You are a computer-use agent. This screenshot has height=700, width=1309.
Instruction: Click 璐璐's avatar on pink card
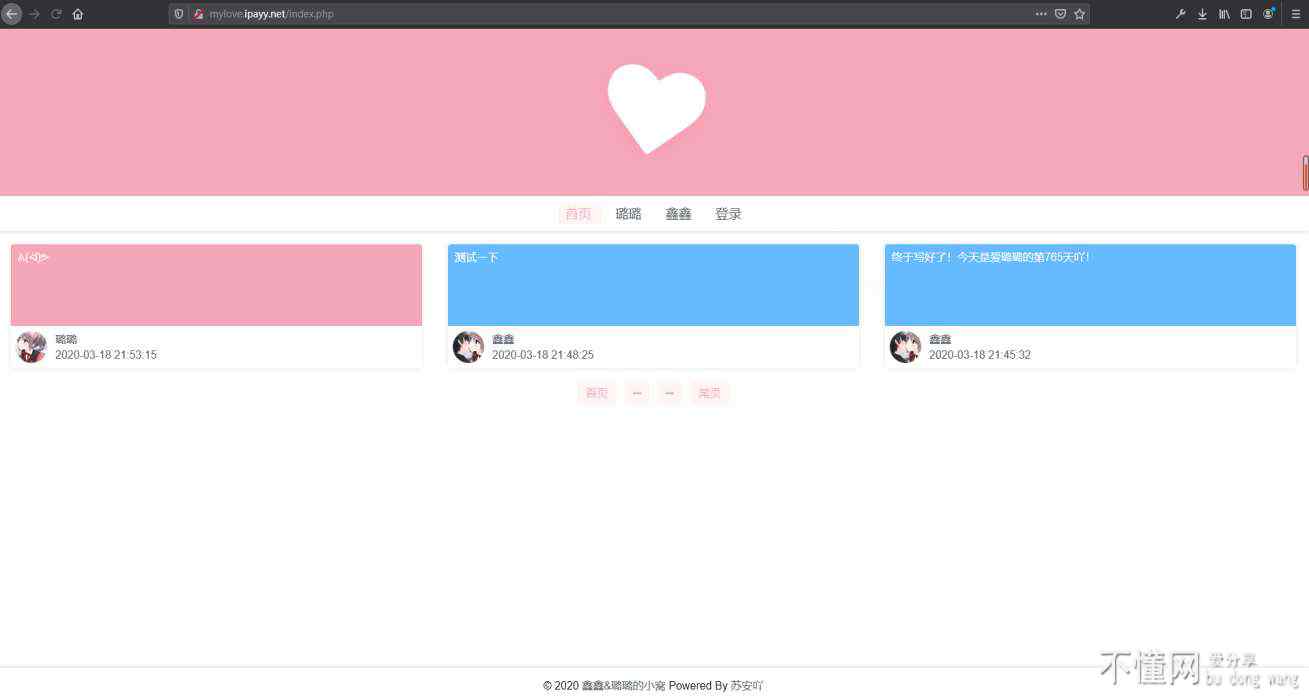[32, 347]
